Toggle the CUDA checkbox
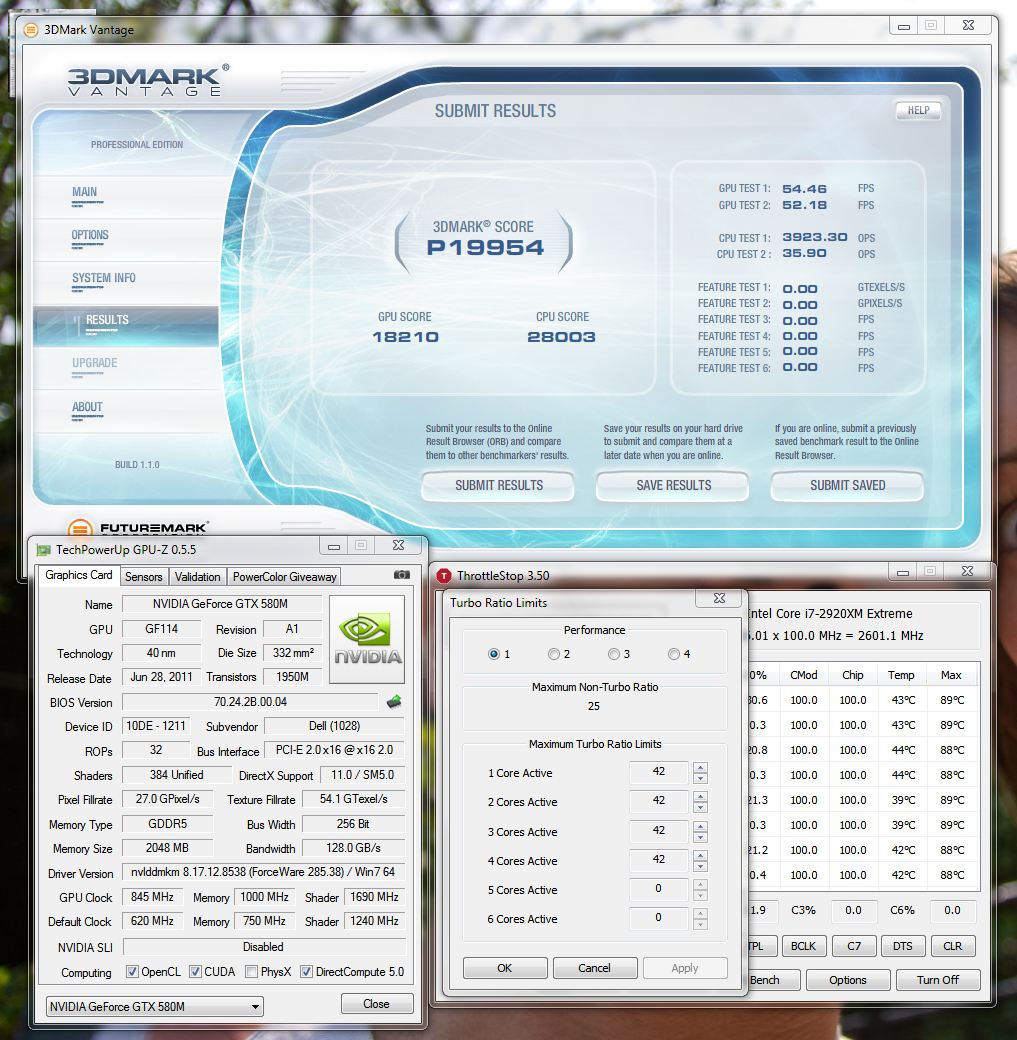Viewport: 1017px width, 1040px height. [x=196, y=972]
